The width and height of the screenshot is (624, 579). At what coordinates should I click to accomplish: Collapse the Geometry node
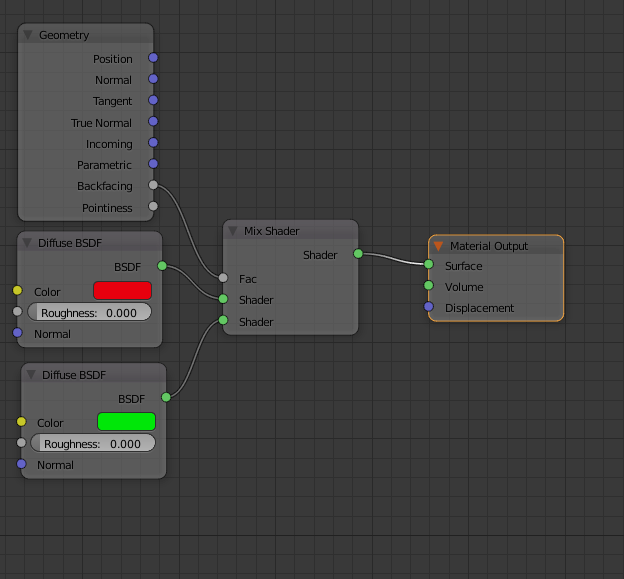(28, 35)
